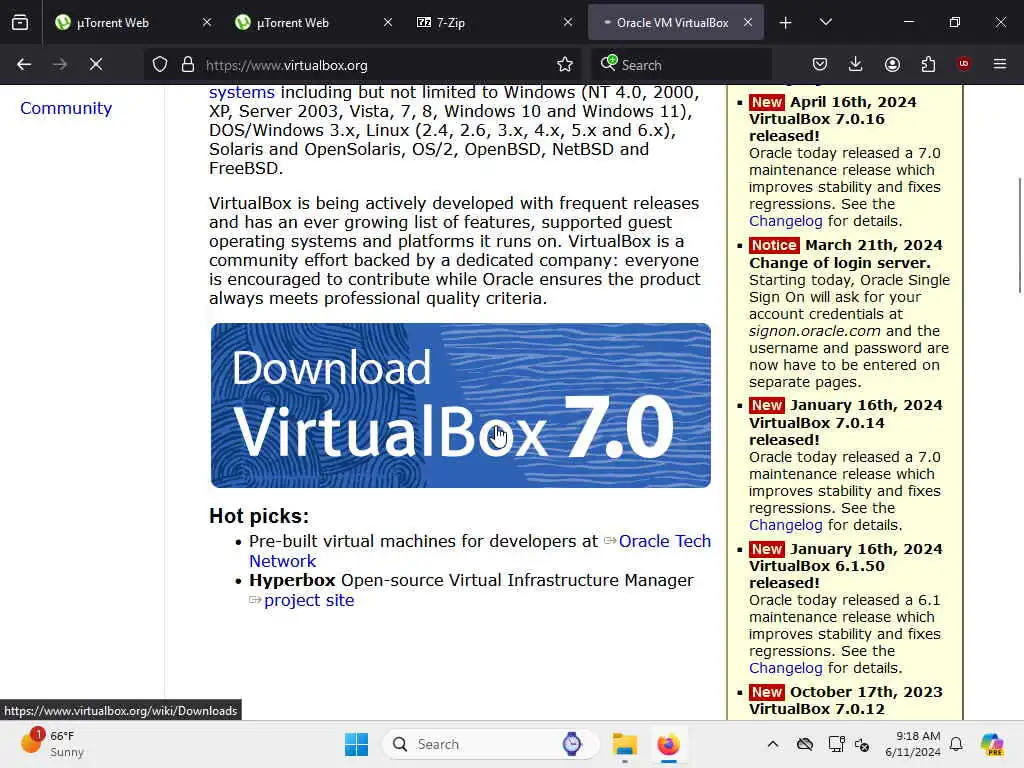The width and height of the screenshot is (1024, 768).
Task: List all tabs dropdown arrow
Action: 825,23
